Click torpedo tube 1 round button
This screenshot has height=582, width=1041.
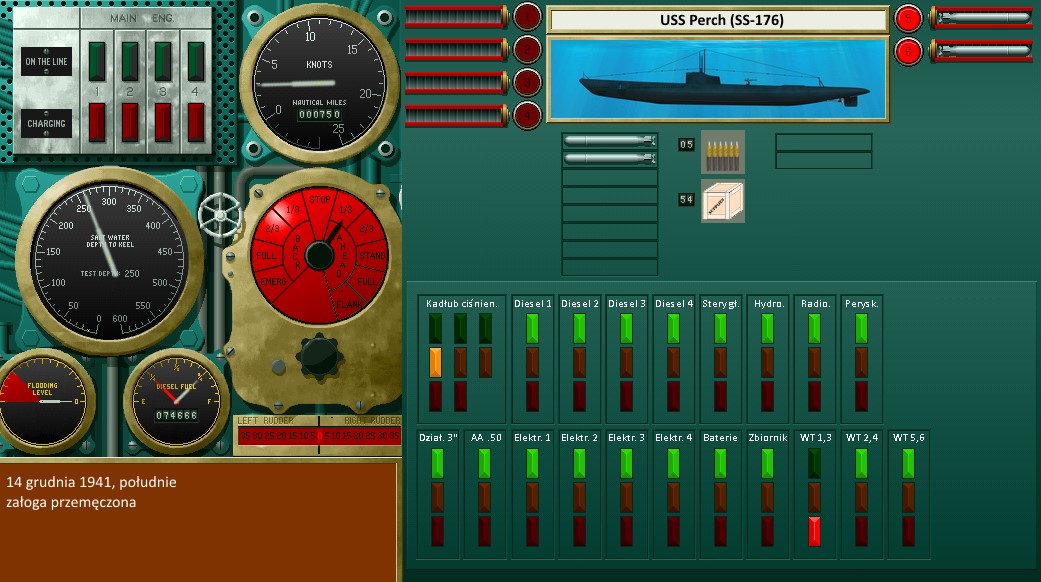pos(527,17)
